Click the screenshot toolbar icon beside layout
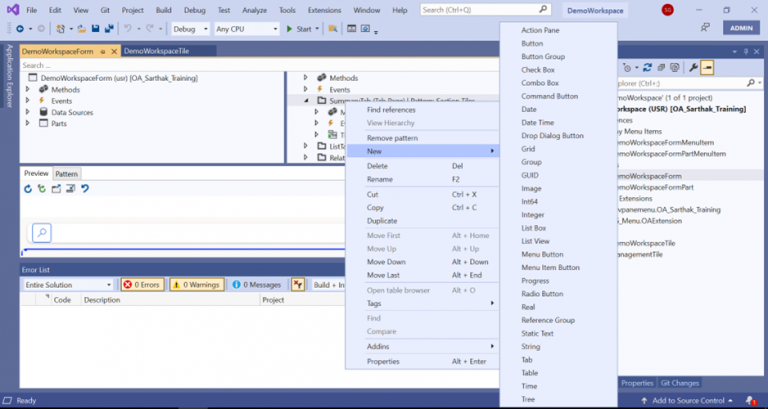Screen dimensions: 768x409 click(365, 29)
